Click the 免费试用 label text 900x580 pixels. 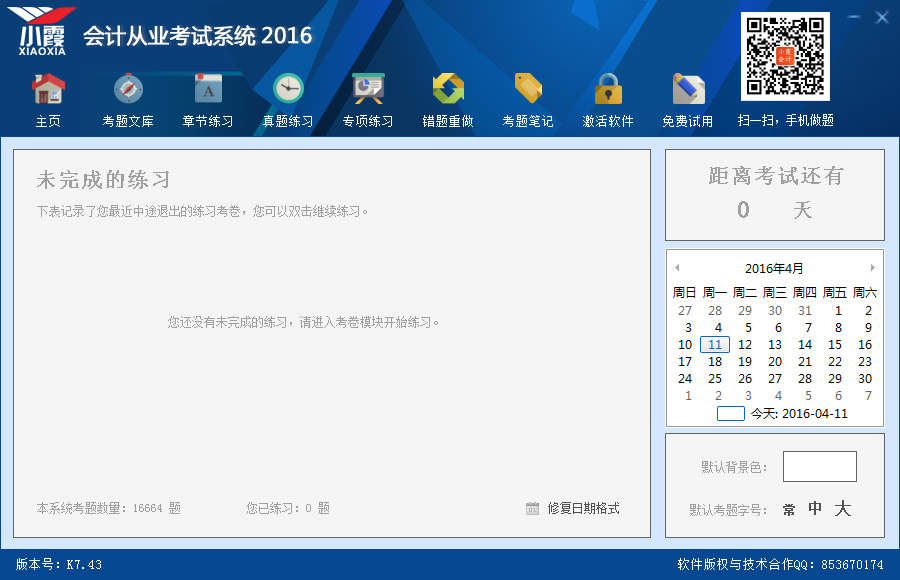coord(688,121)
